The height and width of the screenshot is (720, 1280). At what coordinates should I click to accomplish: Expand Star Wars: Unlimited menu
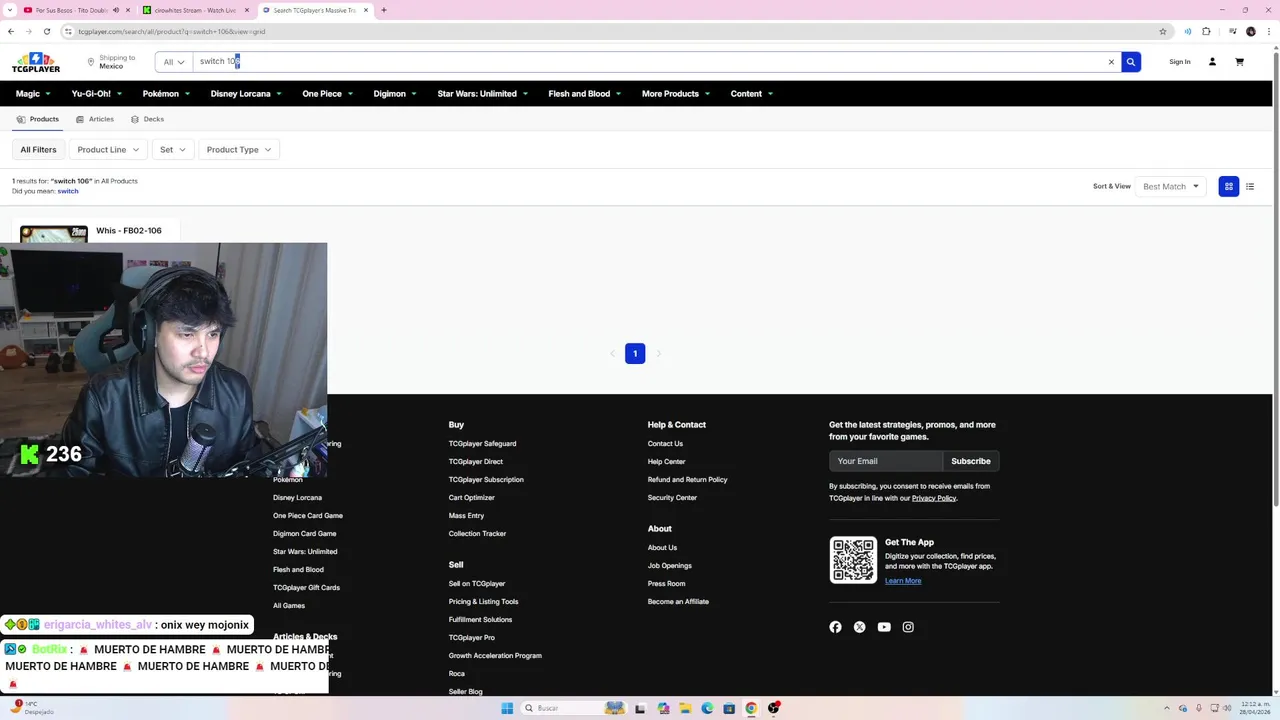483,94
